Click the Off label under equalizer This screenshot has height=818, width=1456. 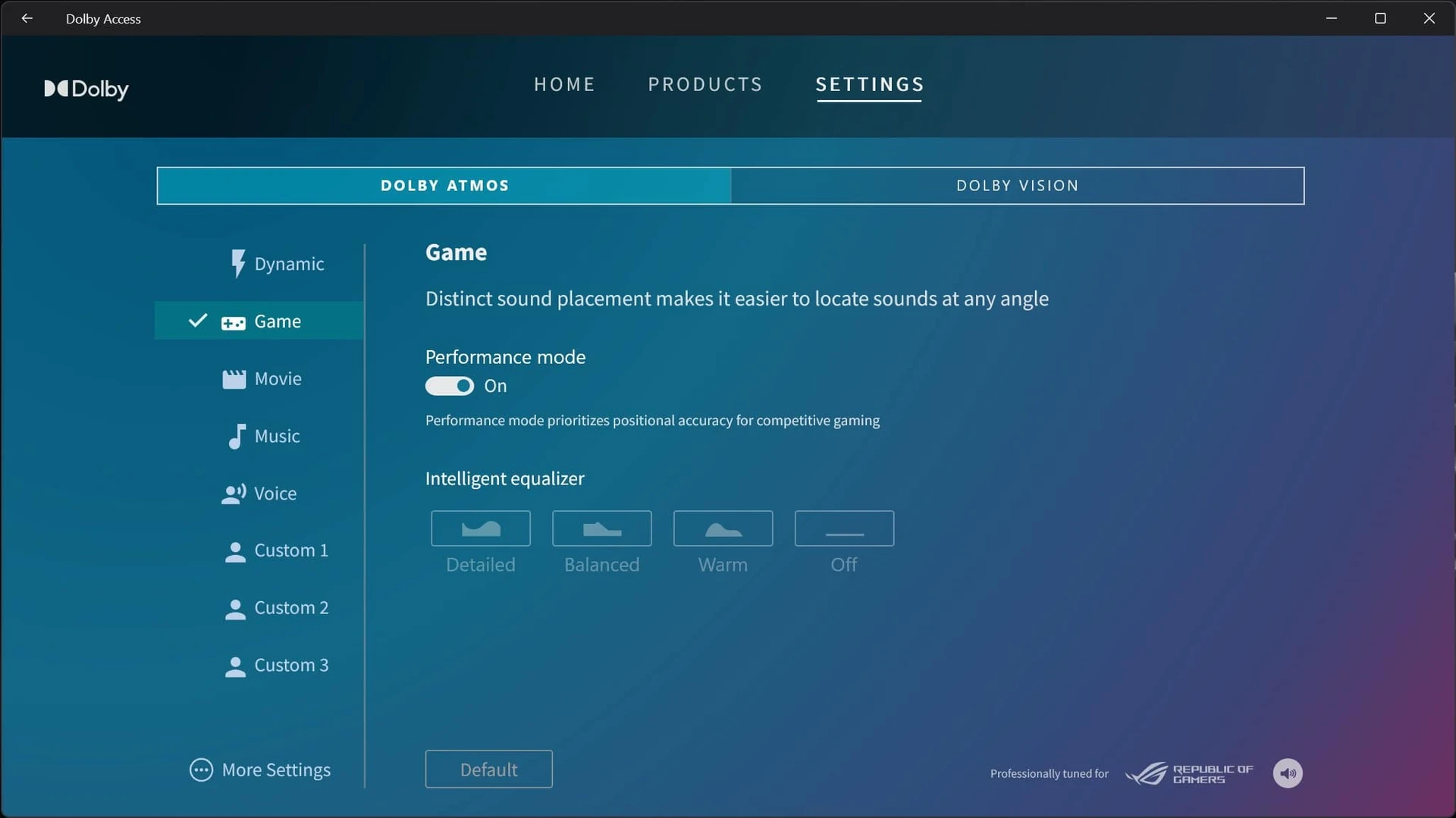tap(844, 565)
